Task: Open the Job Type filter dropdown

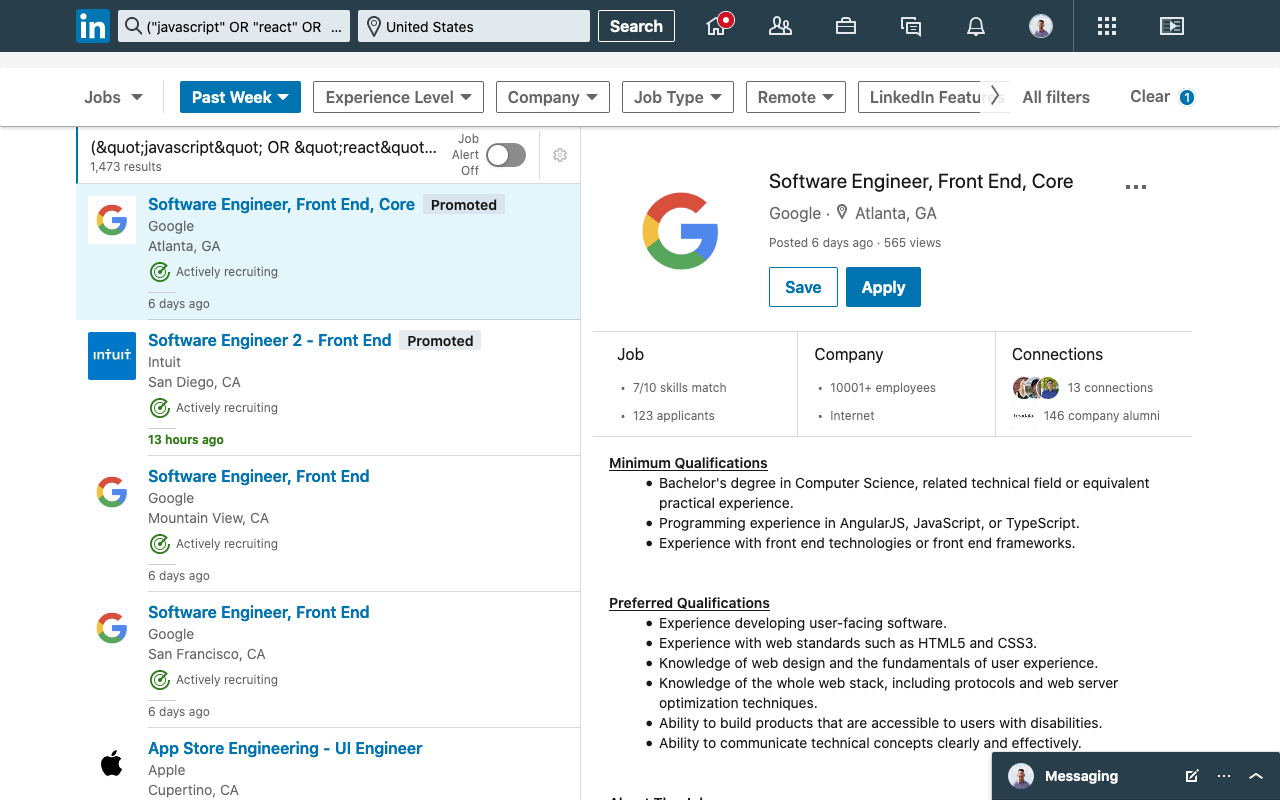Action: click(x=677, y=97)
